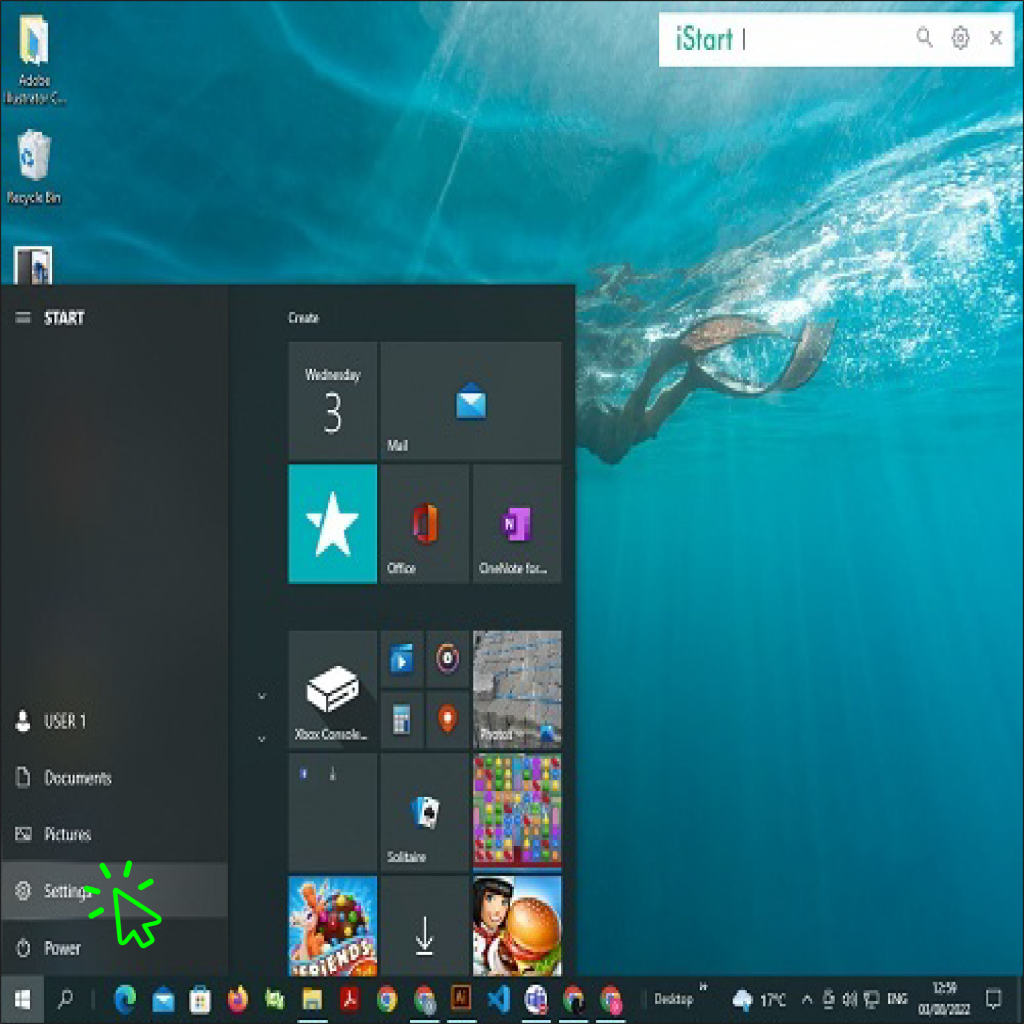Open Visual Studio Code from taskbar
The width and height of the screenshot is (1024, 1024).
[498, 1000]
